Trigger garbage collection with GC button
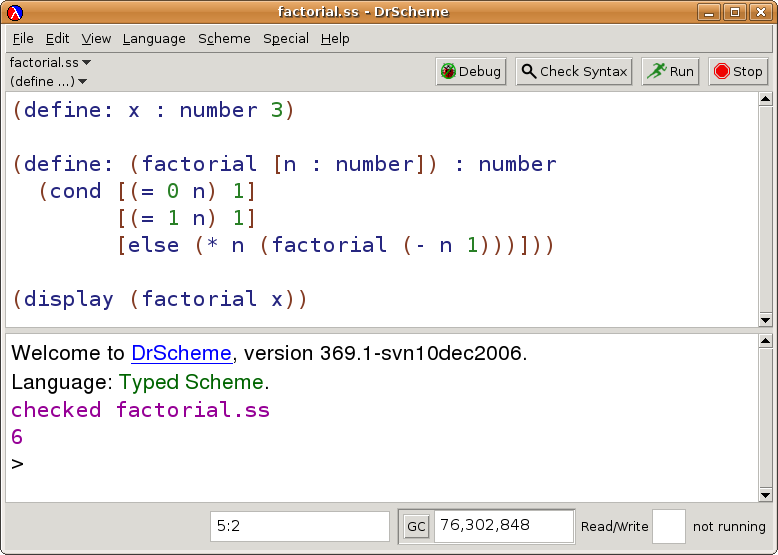The image size is (778, 555). (416, 526)
